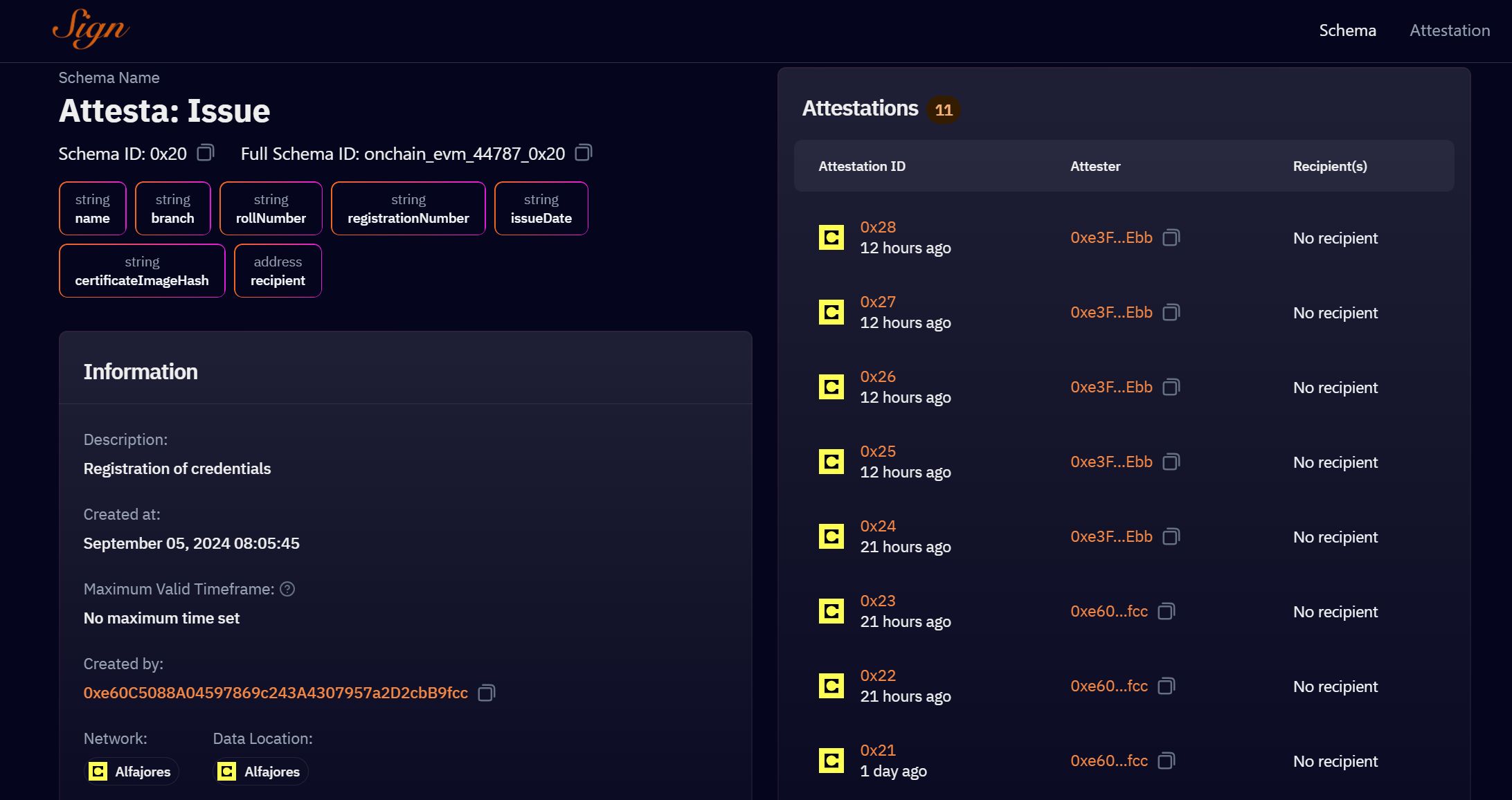Open attester 0xe3F...Ebb in row 0x28

pyautogui.click(x=1111, y=237)
